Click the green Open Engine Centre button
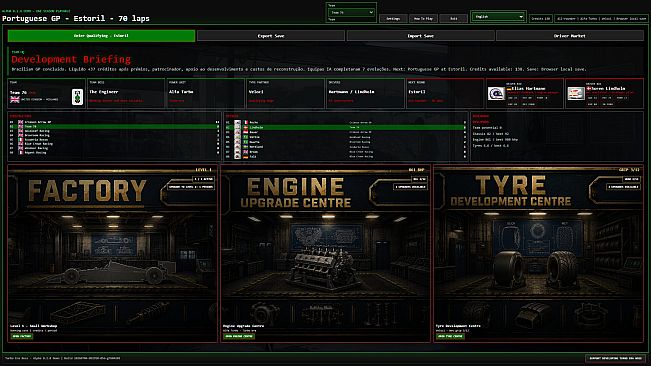 point(239,336)
